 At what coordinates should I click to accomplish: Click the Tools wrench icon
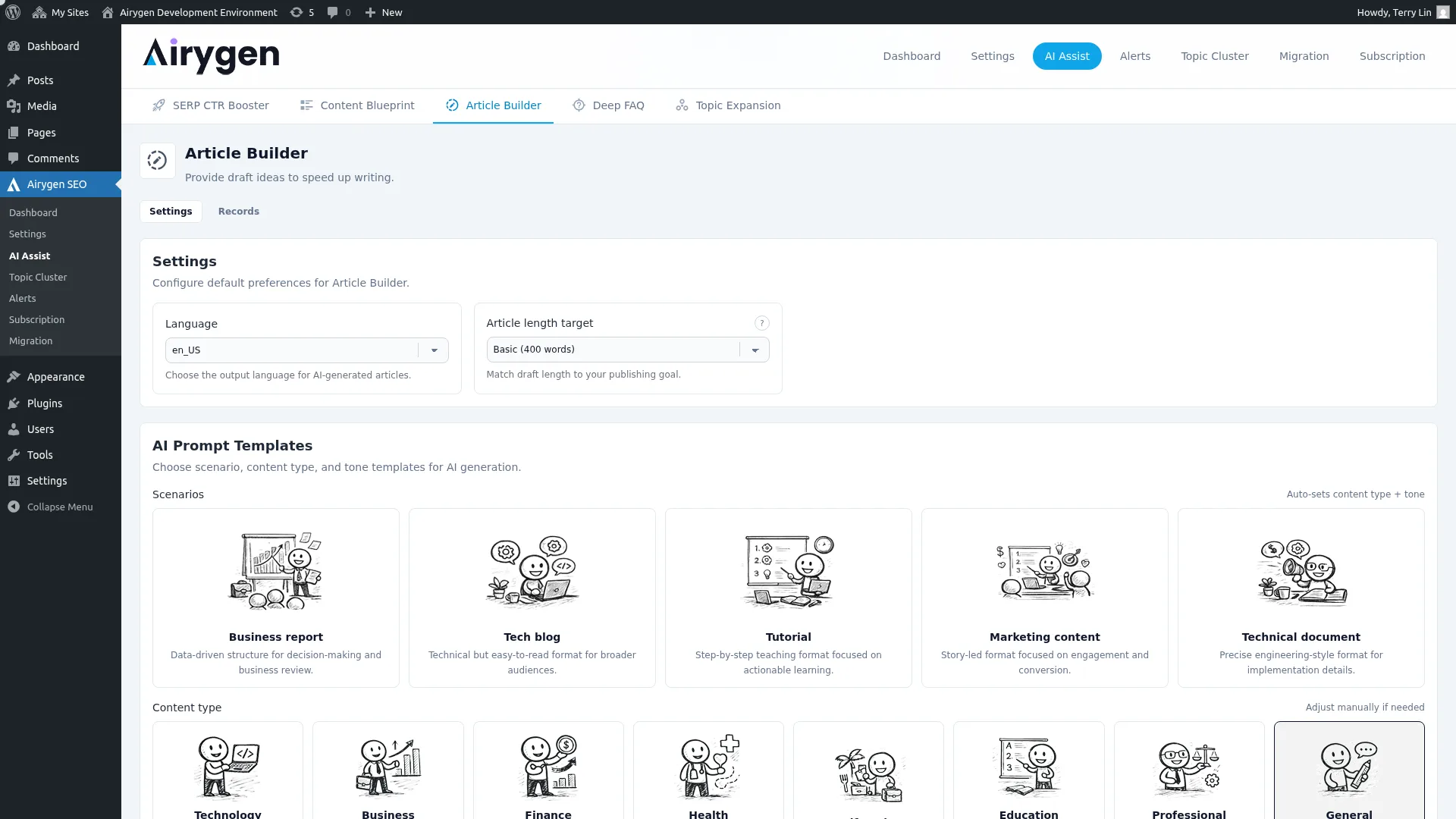pyautogui.click(x=14, y=455)
